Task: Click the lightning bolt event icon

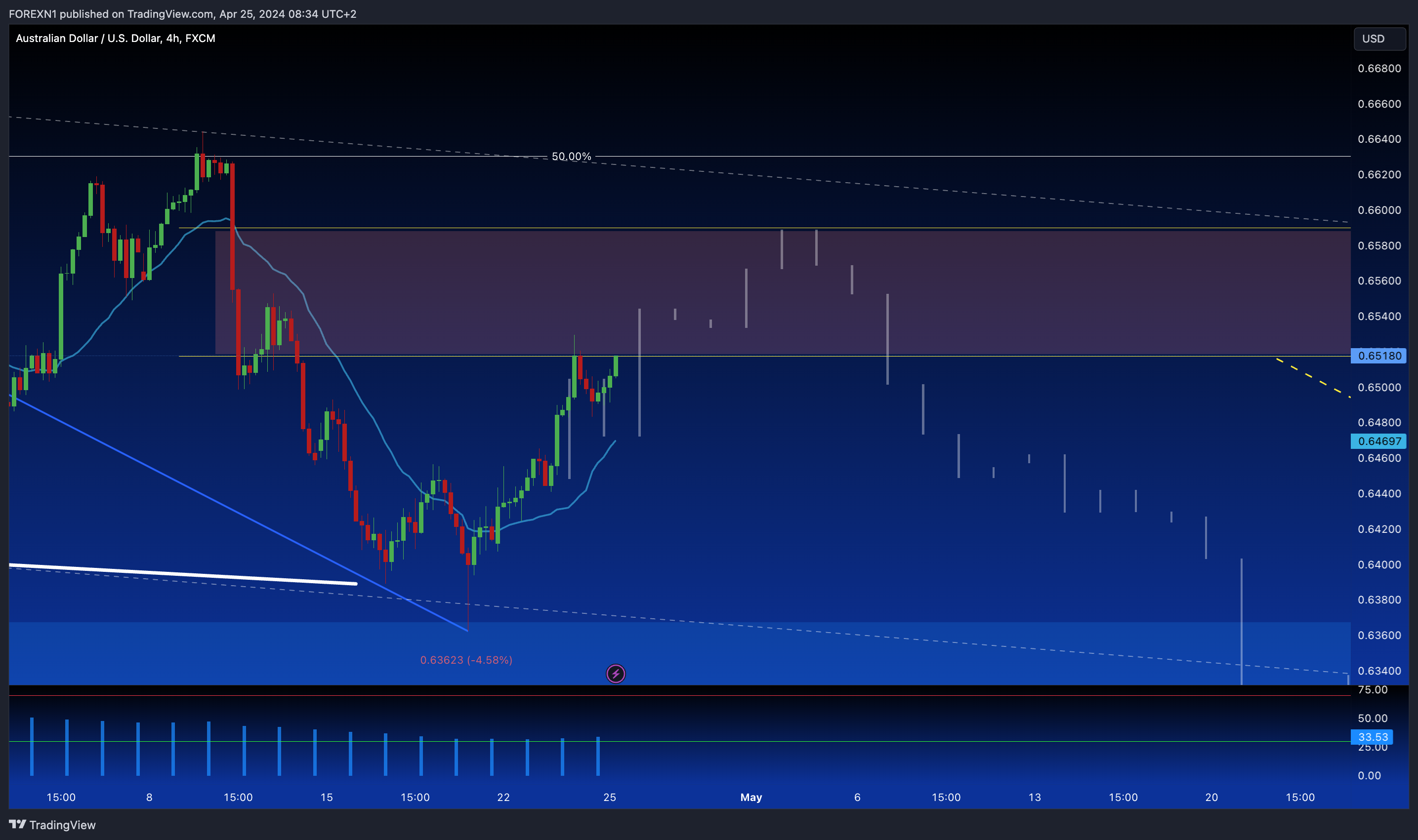Action: coord(616,674)
